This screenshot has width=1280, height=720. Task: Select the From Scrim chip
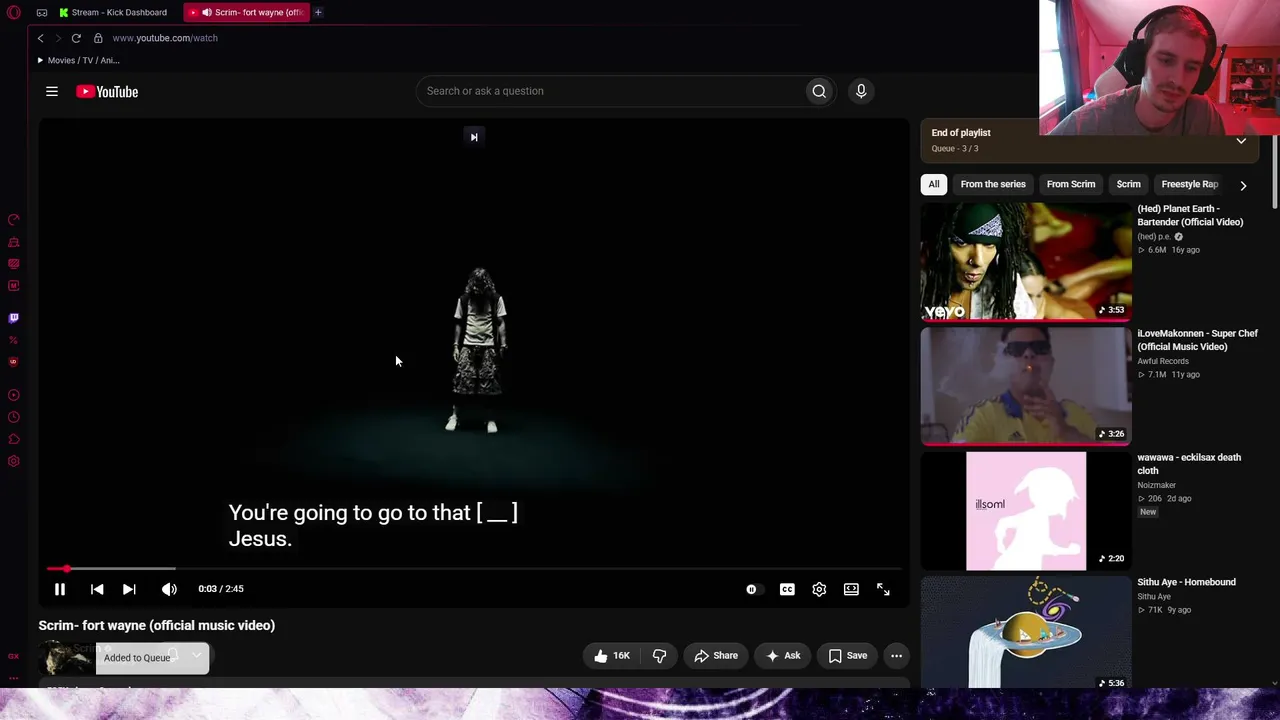(1071, 184)
